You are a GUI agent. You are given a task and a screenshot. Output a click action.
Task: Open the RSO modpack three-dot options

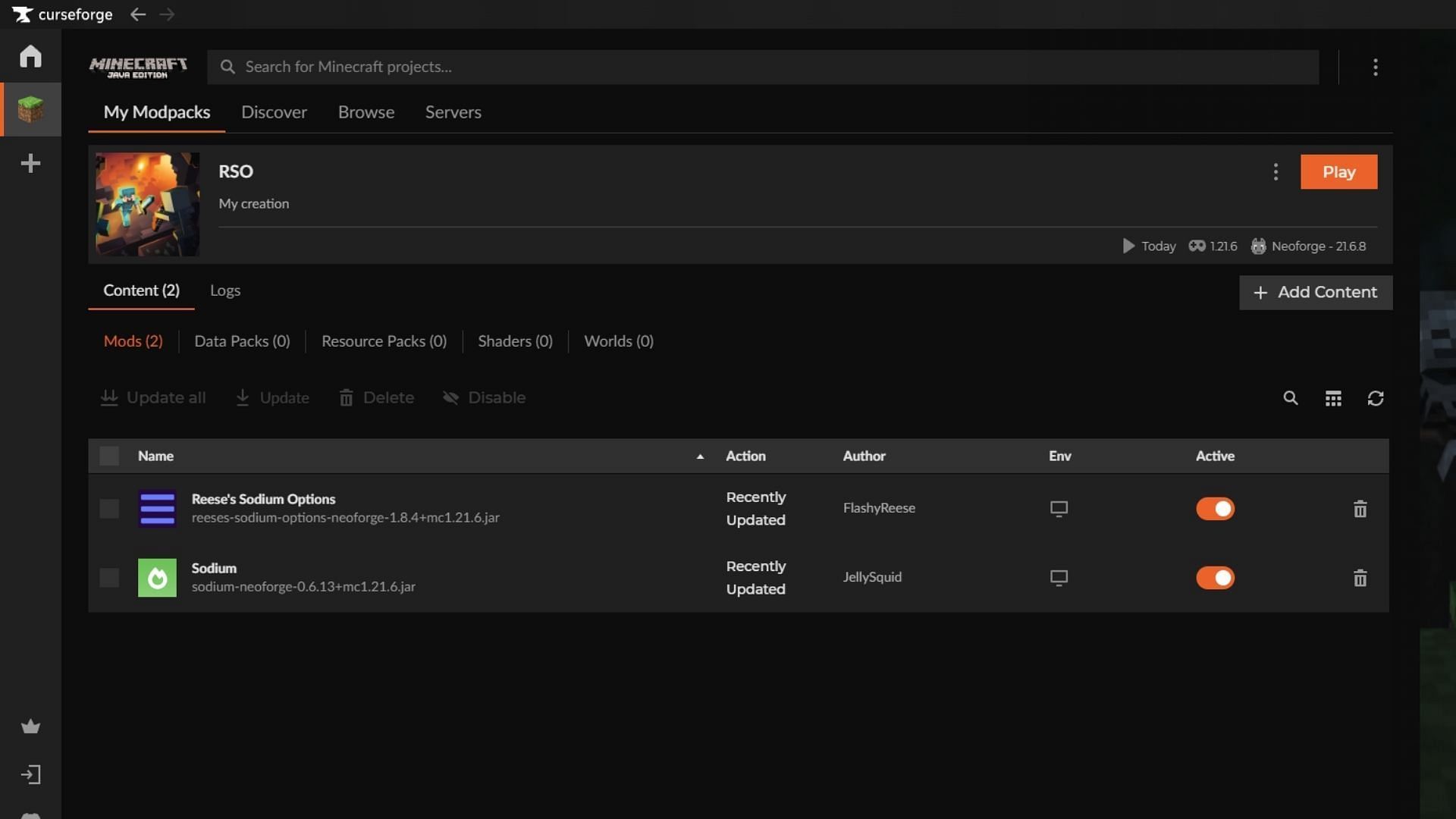[x=1276, y=172]
